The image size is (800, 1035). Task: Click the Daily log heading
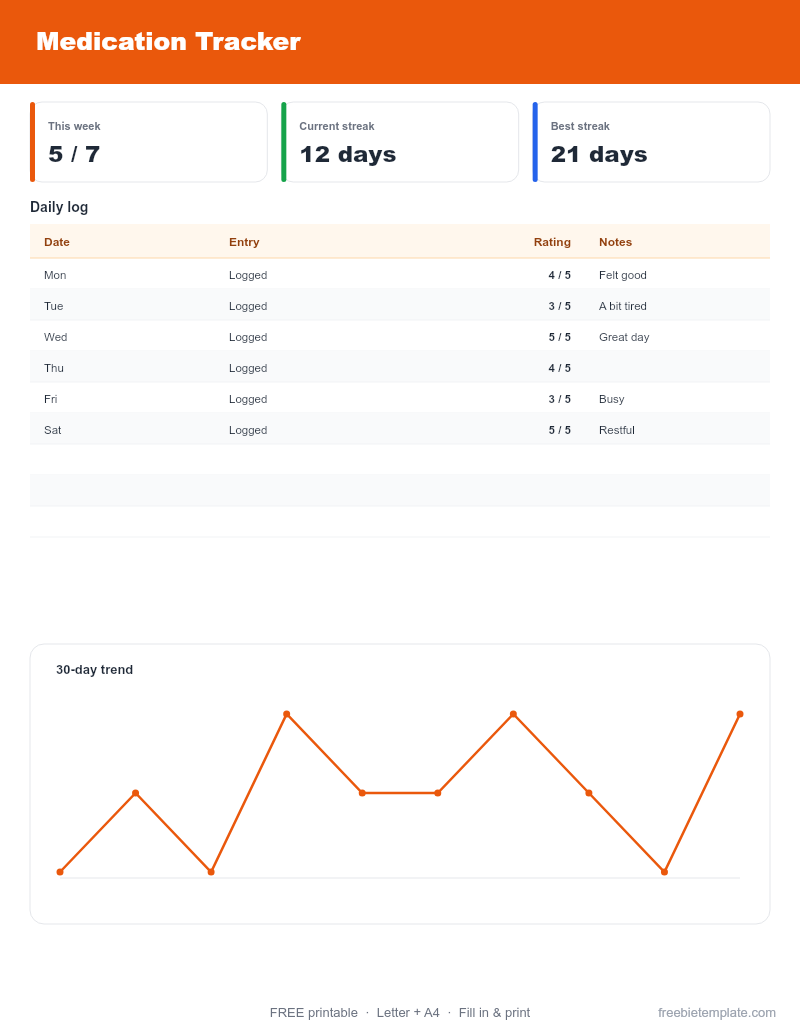[x=59, y=207]
